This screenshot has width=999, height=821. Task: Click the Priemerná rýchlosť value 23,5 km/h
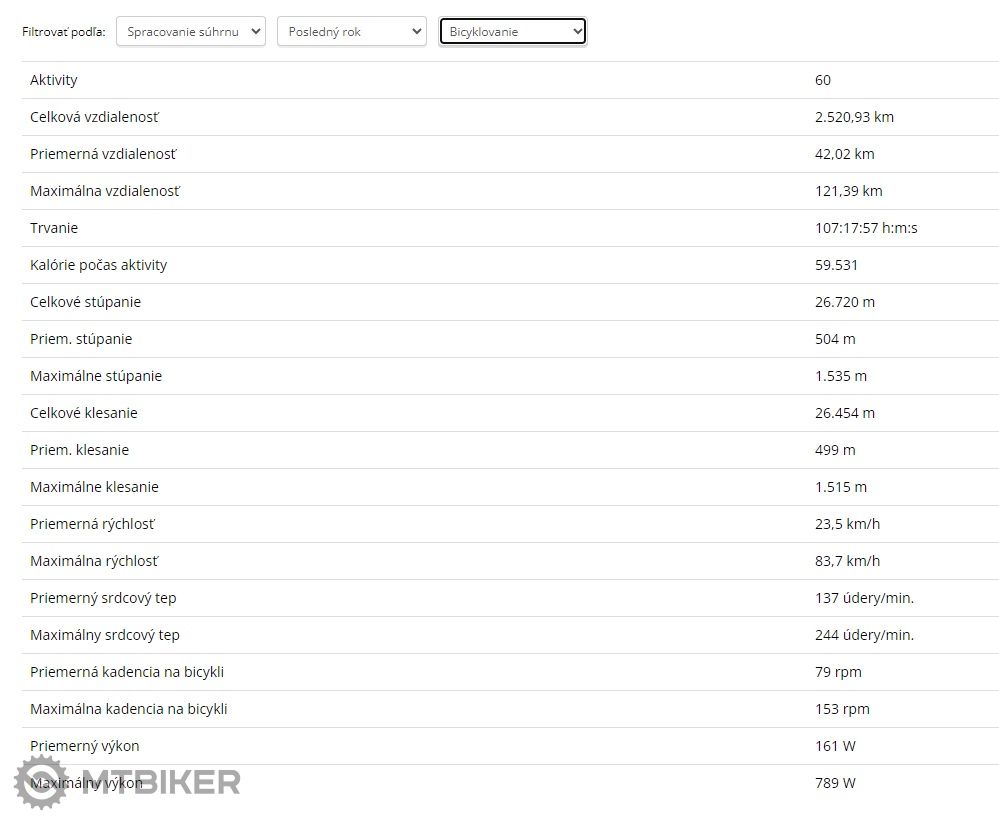coord(847,524)
